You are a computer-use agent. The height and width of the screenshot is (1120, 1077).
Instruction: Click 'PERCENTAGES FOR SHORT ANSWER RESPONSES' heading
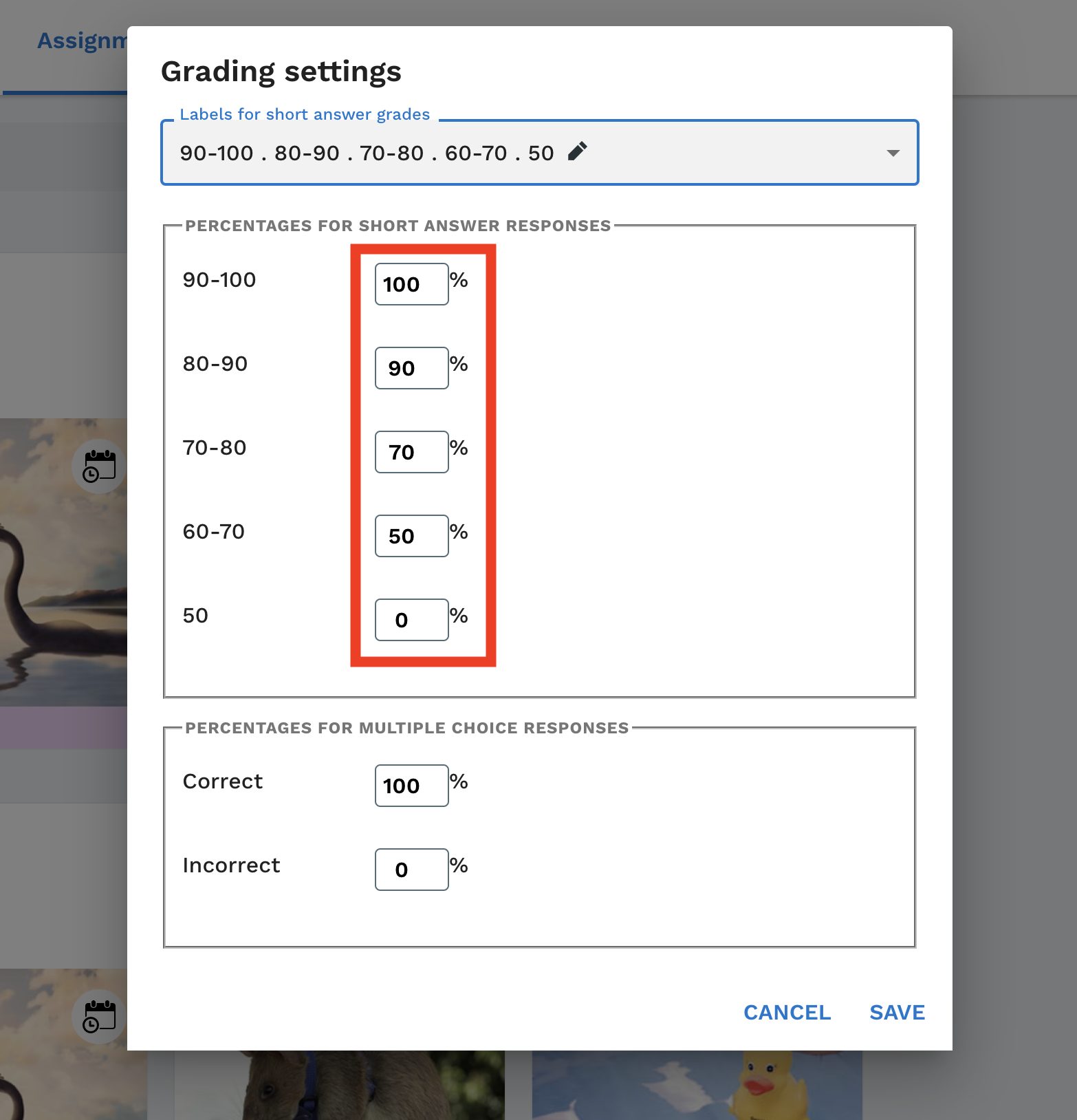point(398,226)
